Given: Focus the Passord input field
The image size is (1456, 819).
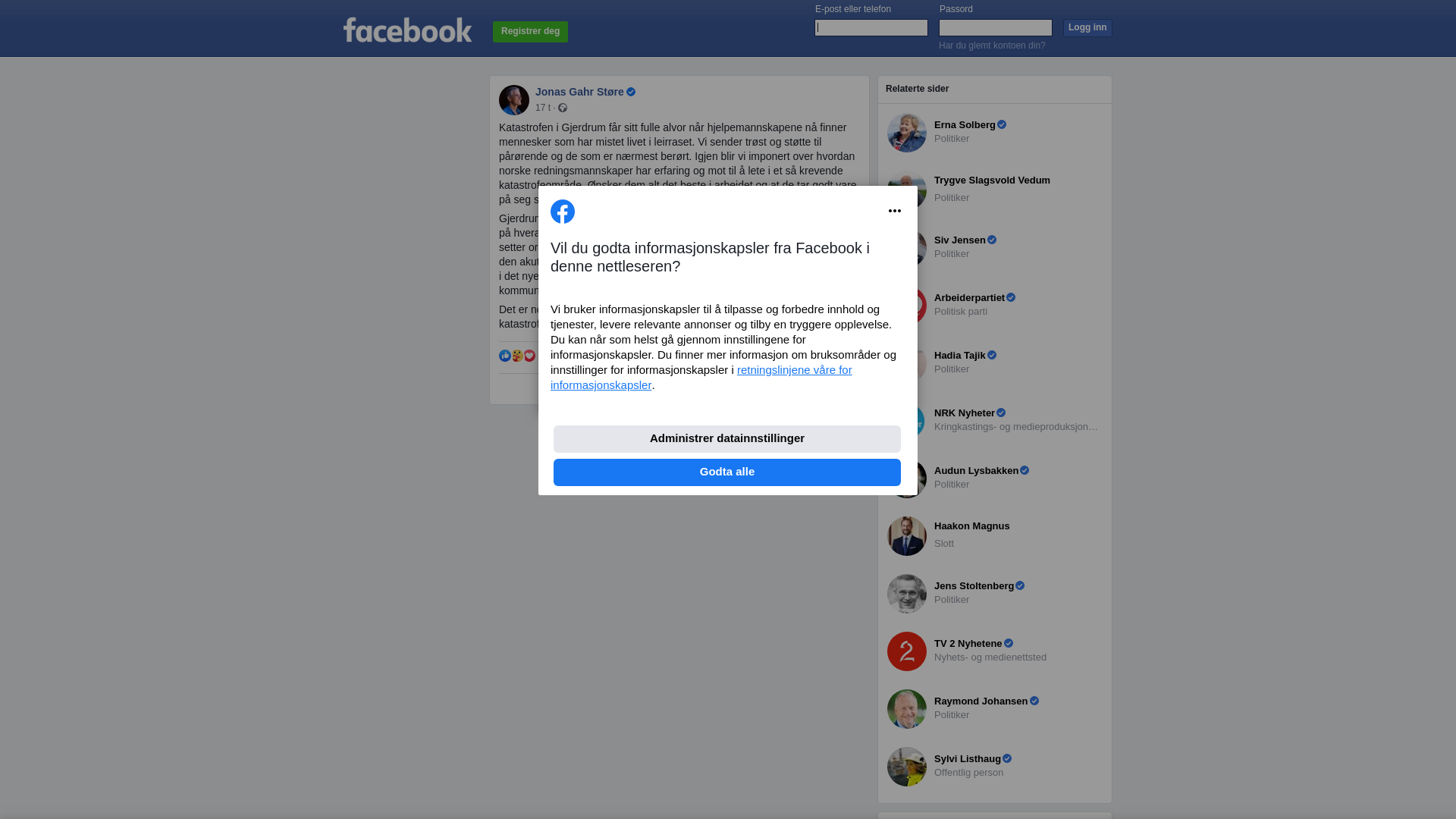Looking at the screenshot, I should click(x=996, y=27).
